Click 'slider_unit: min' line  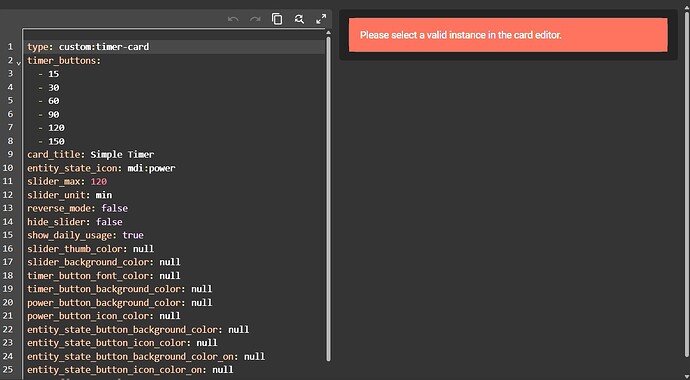pyautogui.click(x=70, y=195)
